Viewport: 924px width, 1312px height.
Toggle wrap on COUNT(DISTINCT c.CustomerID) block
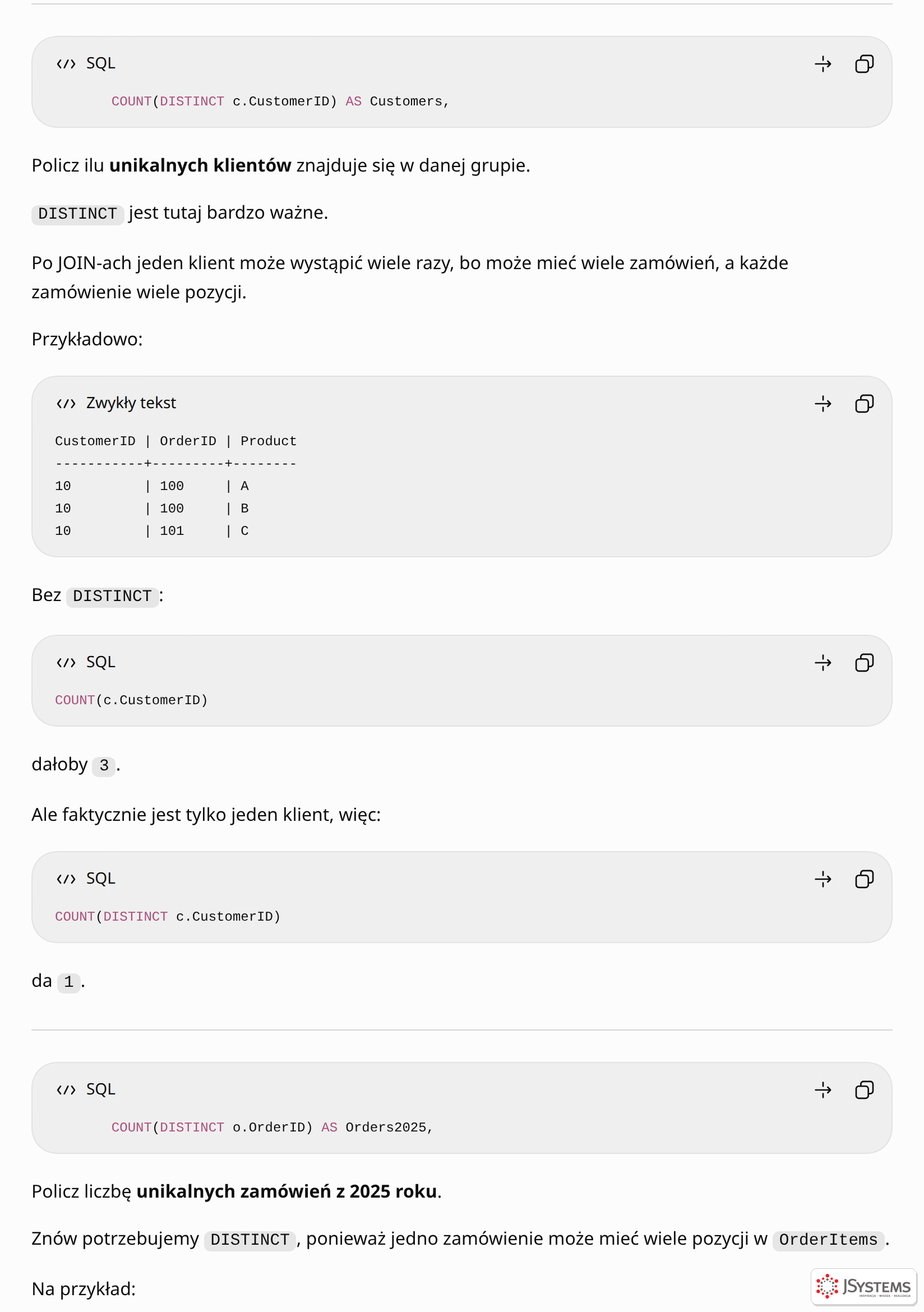pos(823,879)
